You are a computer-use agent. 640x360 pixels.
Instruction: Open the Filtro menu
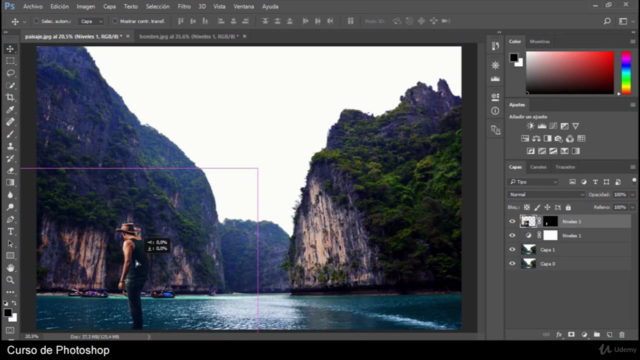click(184, 7)
